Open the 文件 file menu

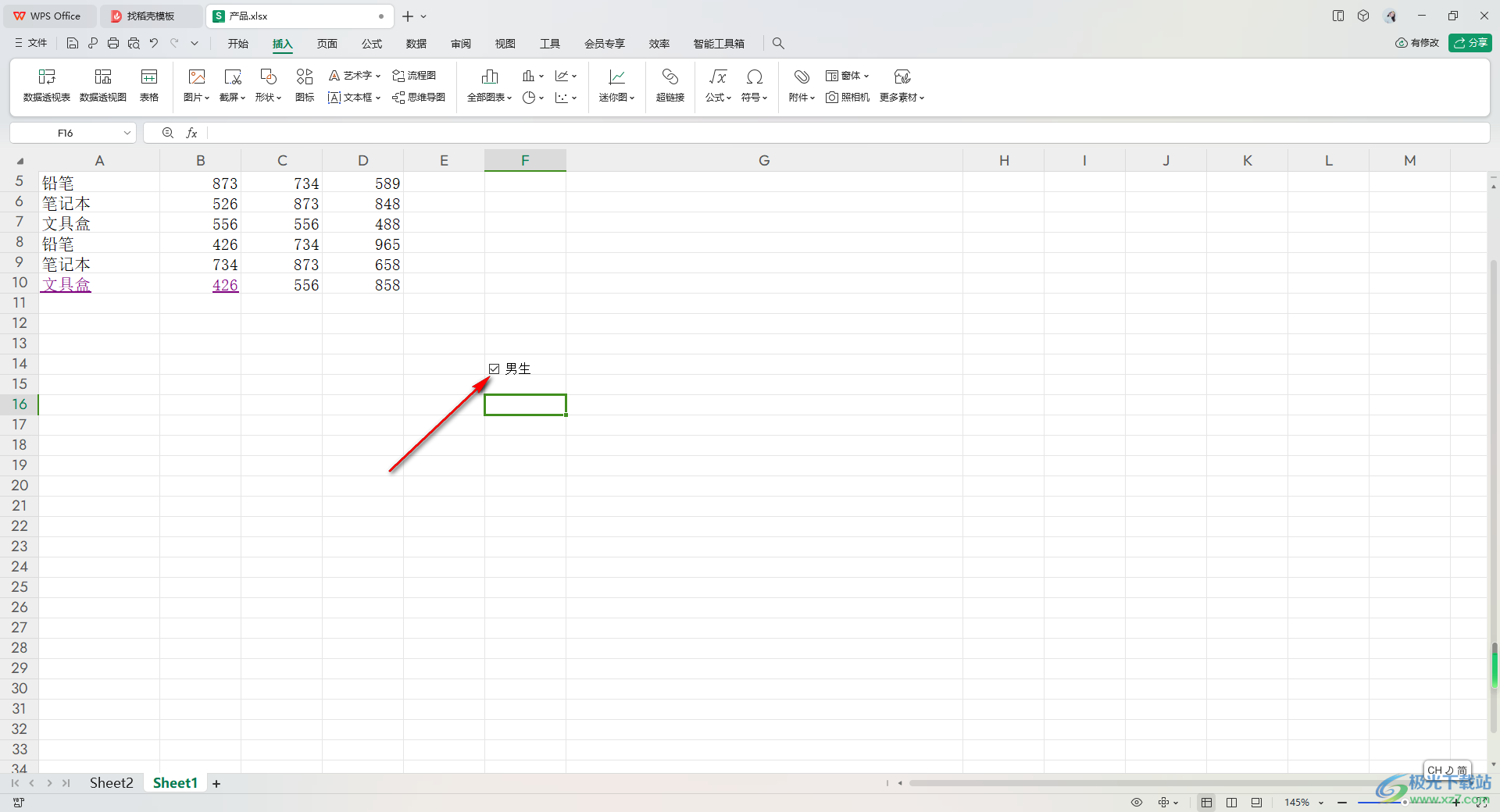tap(31, 43)
